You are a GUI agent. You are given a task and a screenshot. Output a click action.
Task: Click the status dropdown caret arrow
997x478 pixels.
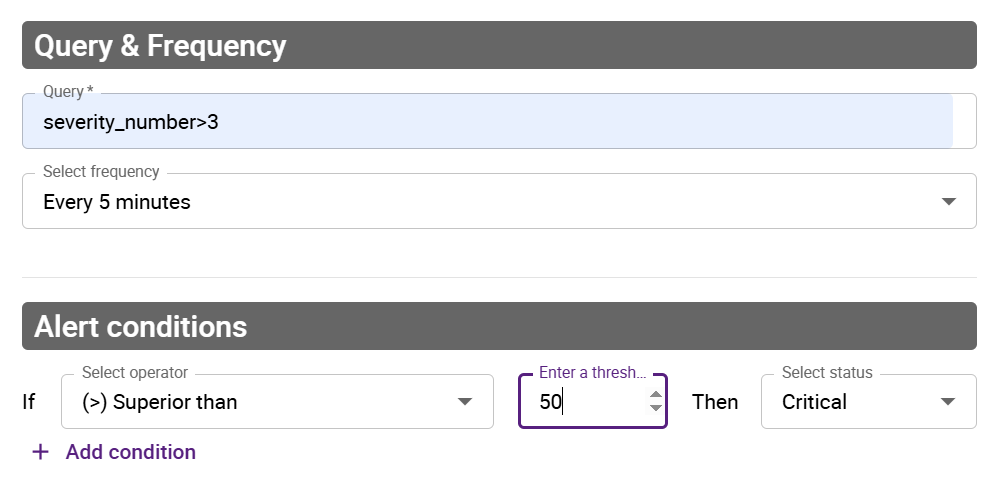(x=948, y=402)
